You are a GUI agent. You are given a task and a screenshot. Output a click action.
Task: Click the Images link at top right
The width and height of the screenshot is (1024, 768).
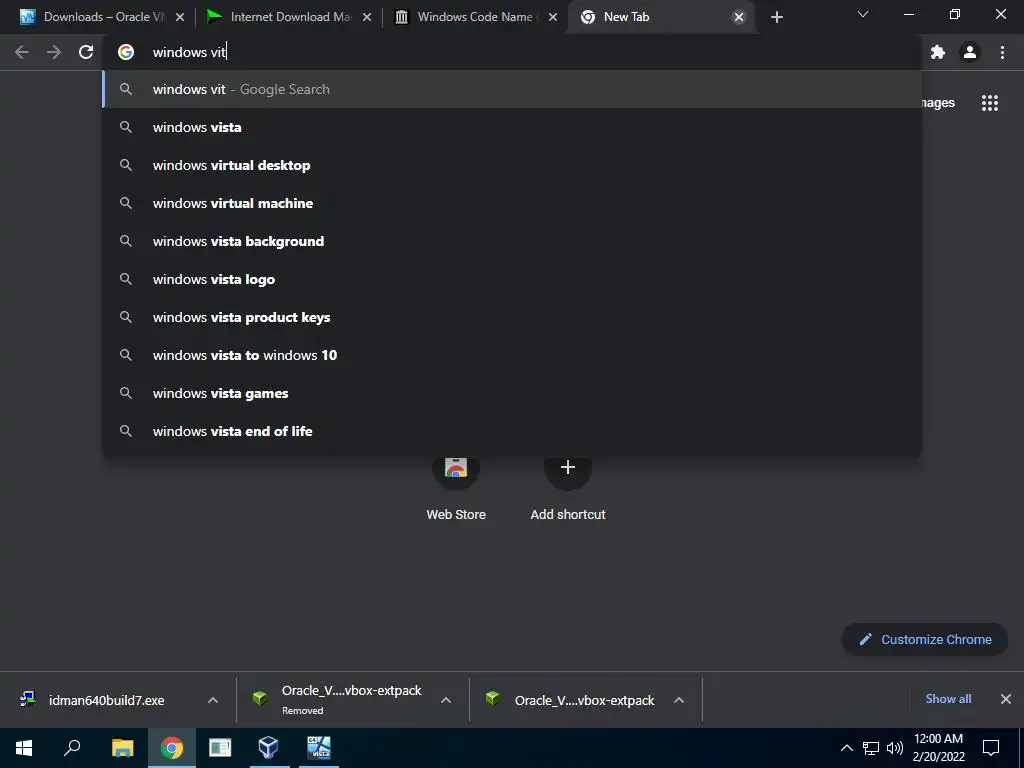click(x=938, y=103)
